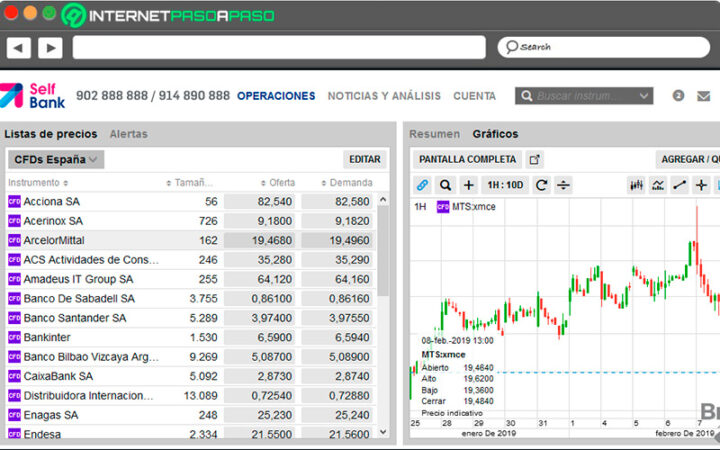Click the chart link icon

[422, 185]
